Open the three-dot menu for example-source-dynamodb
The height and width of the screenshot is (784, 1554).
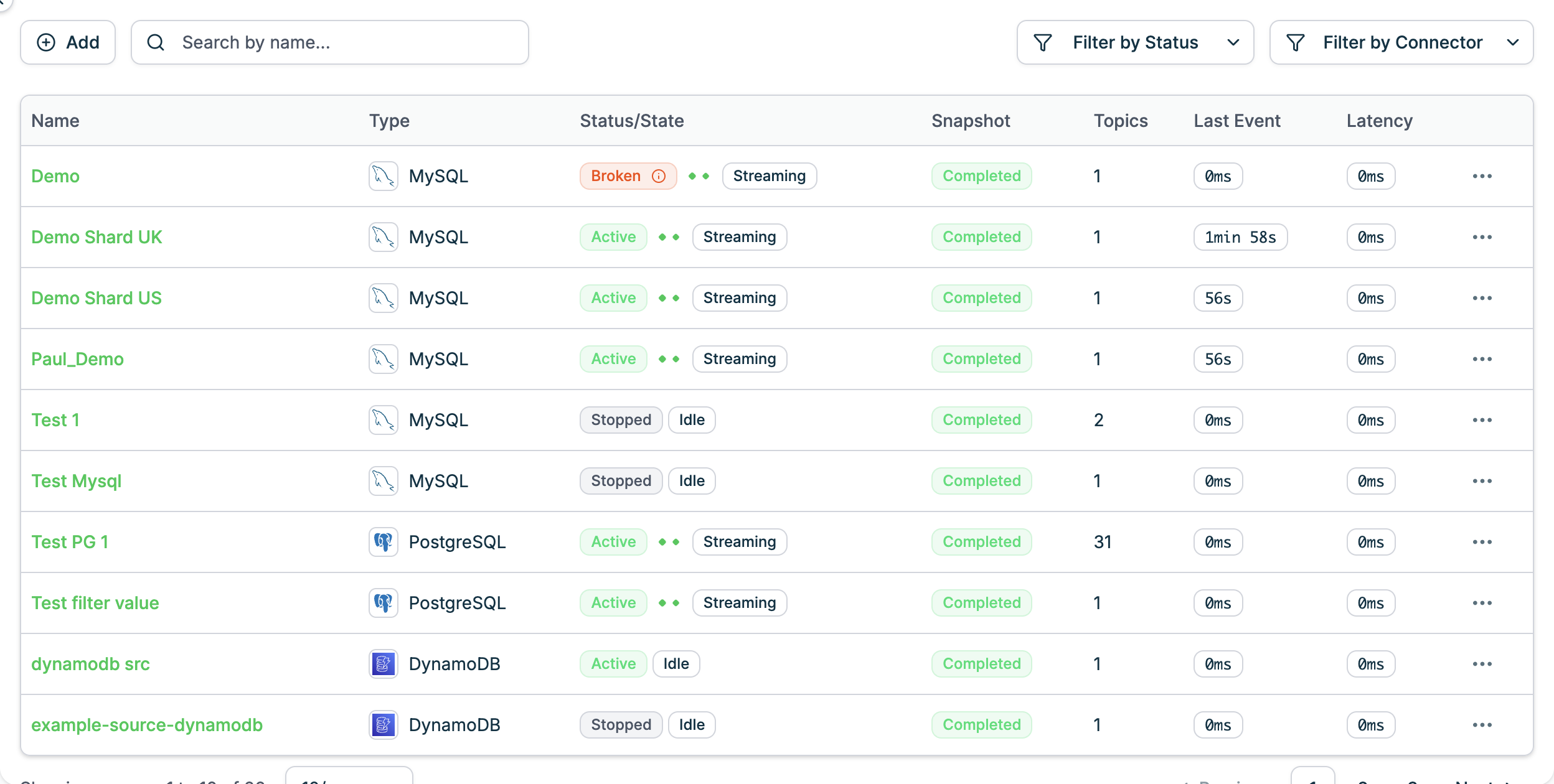pyautogui.click(x=1482, y=725)
